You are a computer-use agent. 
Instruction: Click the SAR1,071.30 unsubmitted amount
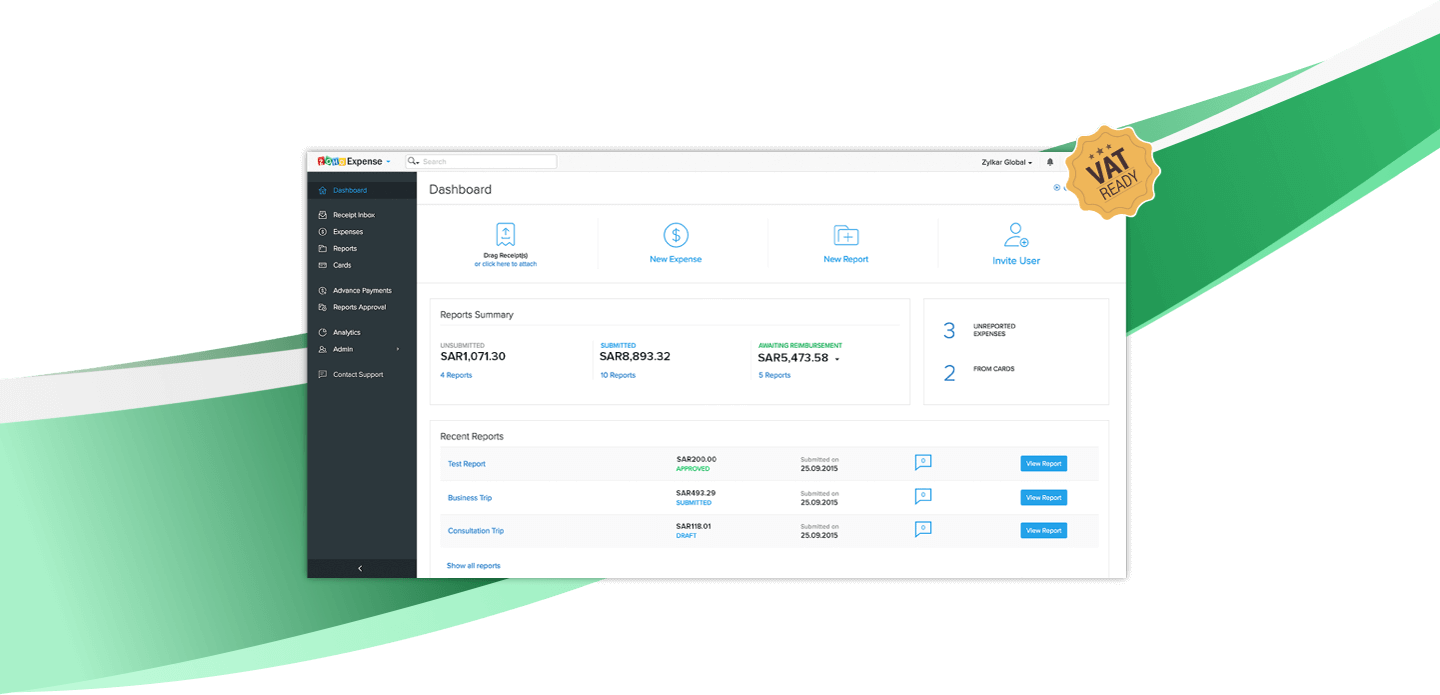pyautogui.click(x=473, y=357)
